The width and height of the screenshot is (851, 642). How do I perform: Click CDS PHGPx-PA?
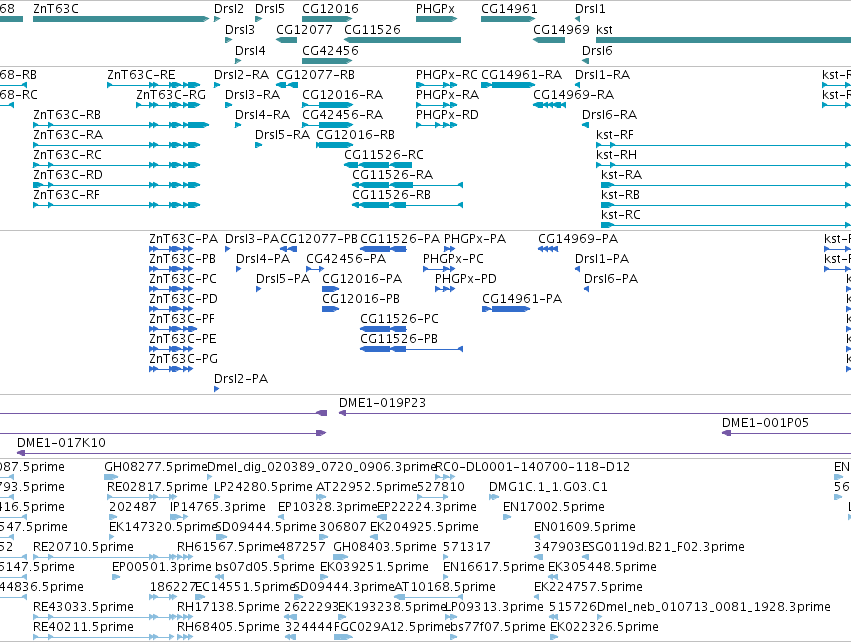(x=475, y=239)
